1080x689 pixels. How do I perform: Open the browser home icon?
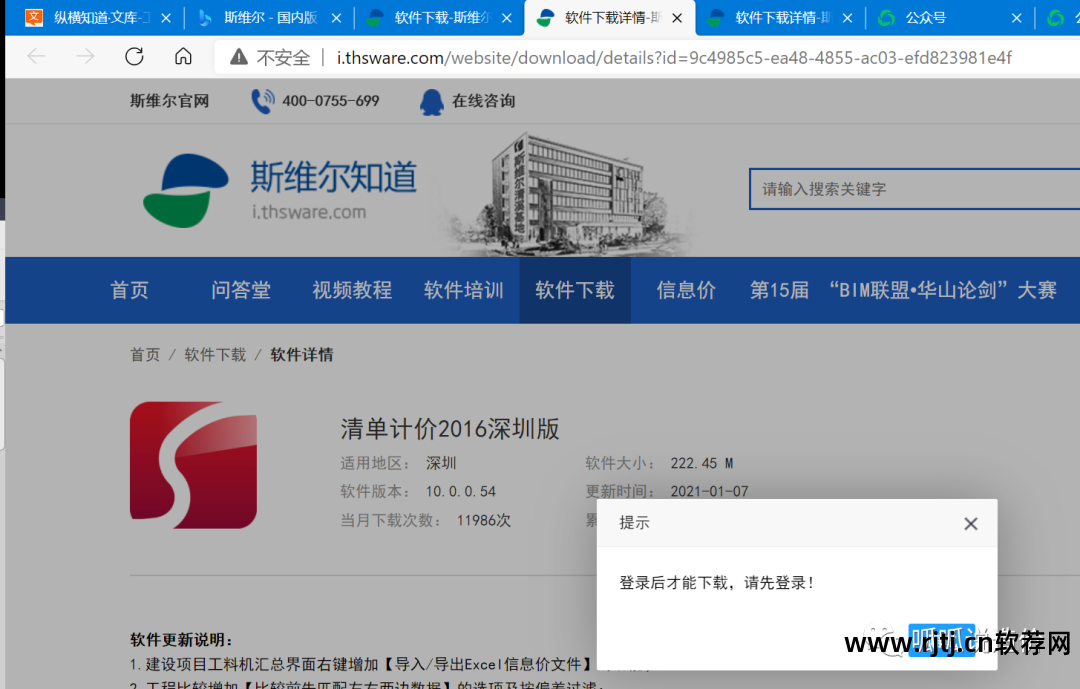point(183,56)
